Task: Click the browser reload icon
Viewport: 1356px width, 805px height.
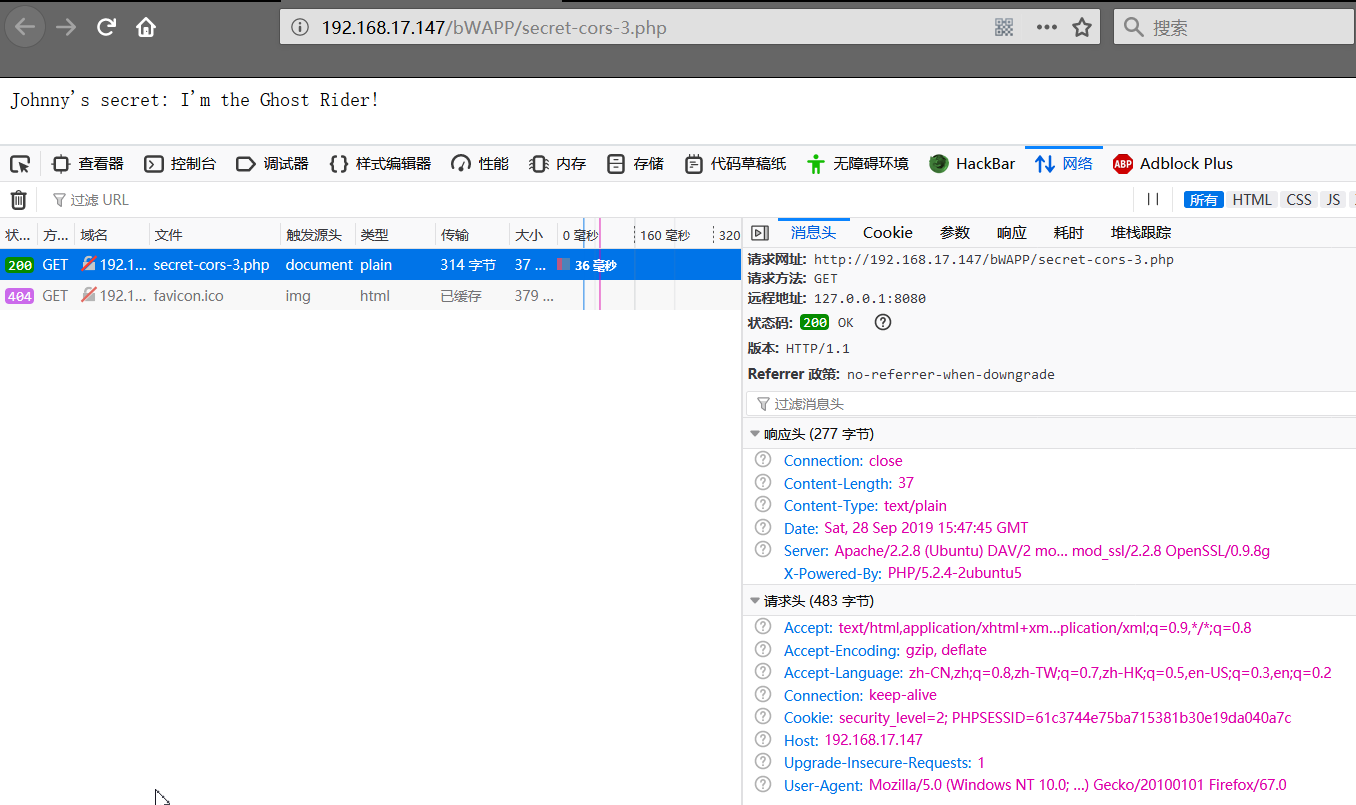Action: click(106, 28)
